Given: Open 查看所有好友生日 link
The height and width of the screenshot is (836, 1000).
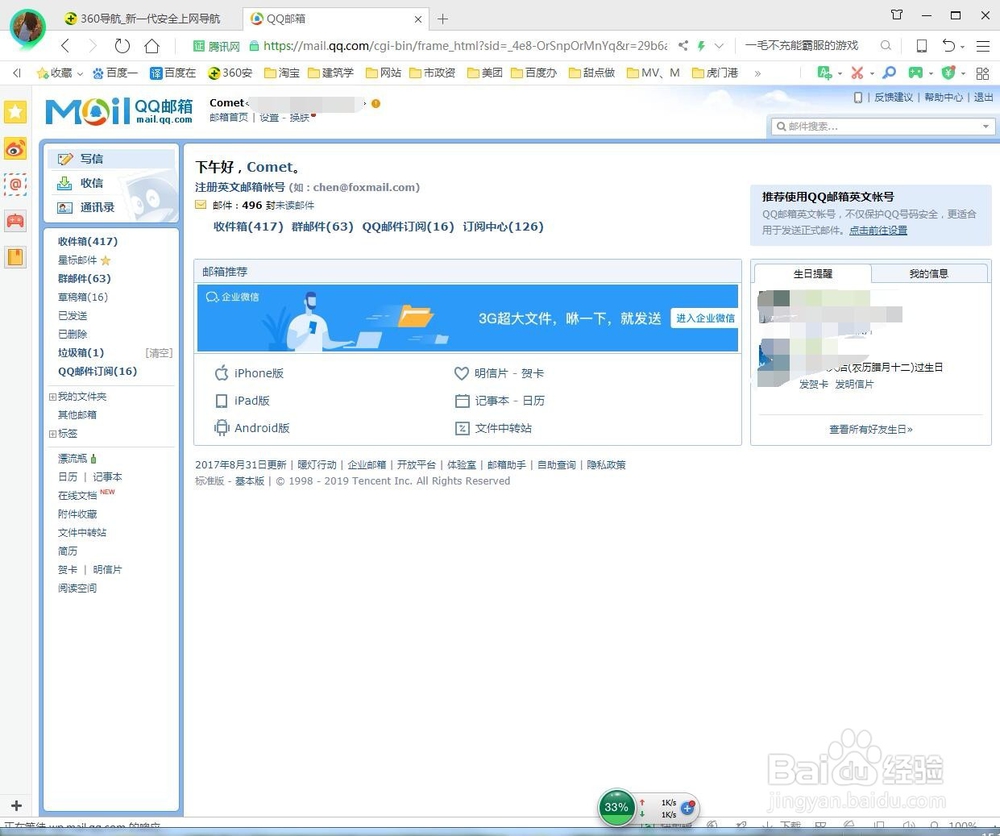Looking at the screenshot, I should 871,430.
